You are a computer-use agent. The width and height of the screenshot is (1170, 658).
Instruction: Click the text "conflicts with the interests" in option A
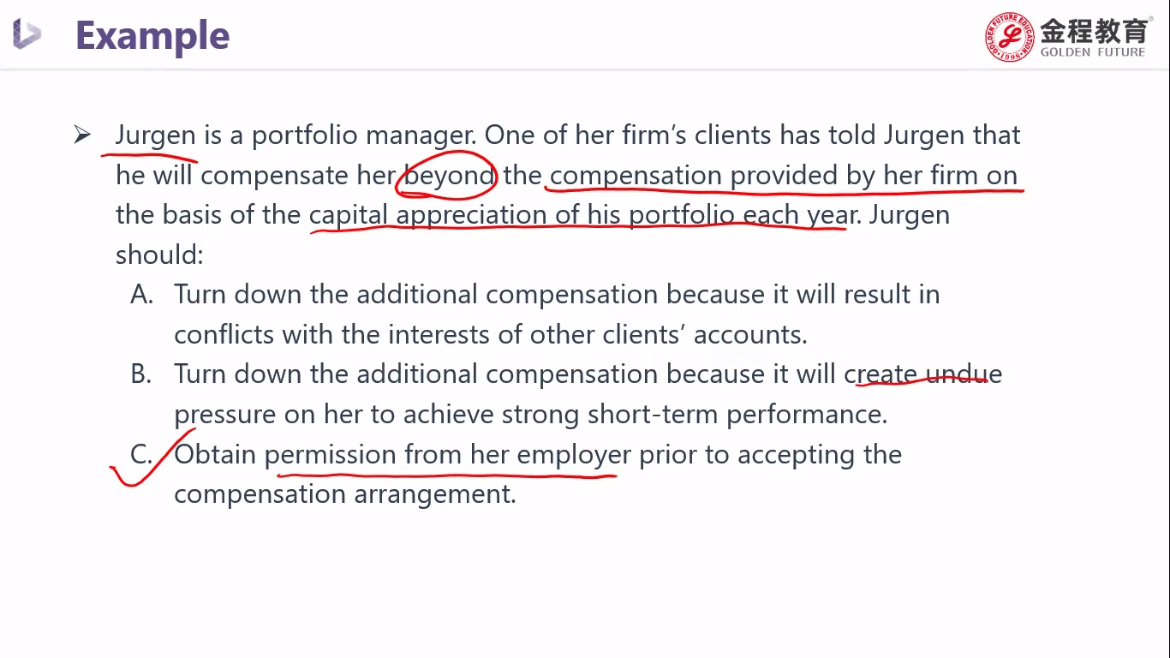tap(347, 335)
